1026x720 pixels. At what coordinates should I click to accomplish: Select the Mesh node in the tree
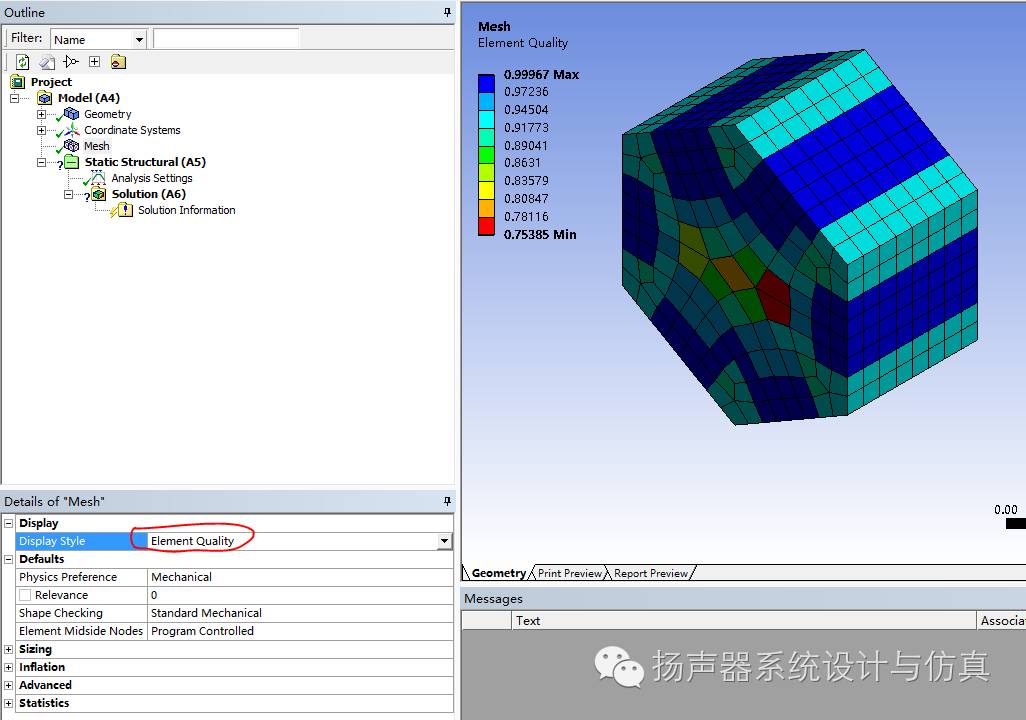96,146
